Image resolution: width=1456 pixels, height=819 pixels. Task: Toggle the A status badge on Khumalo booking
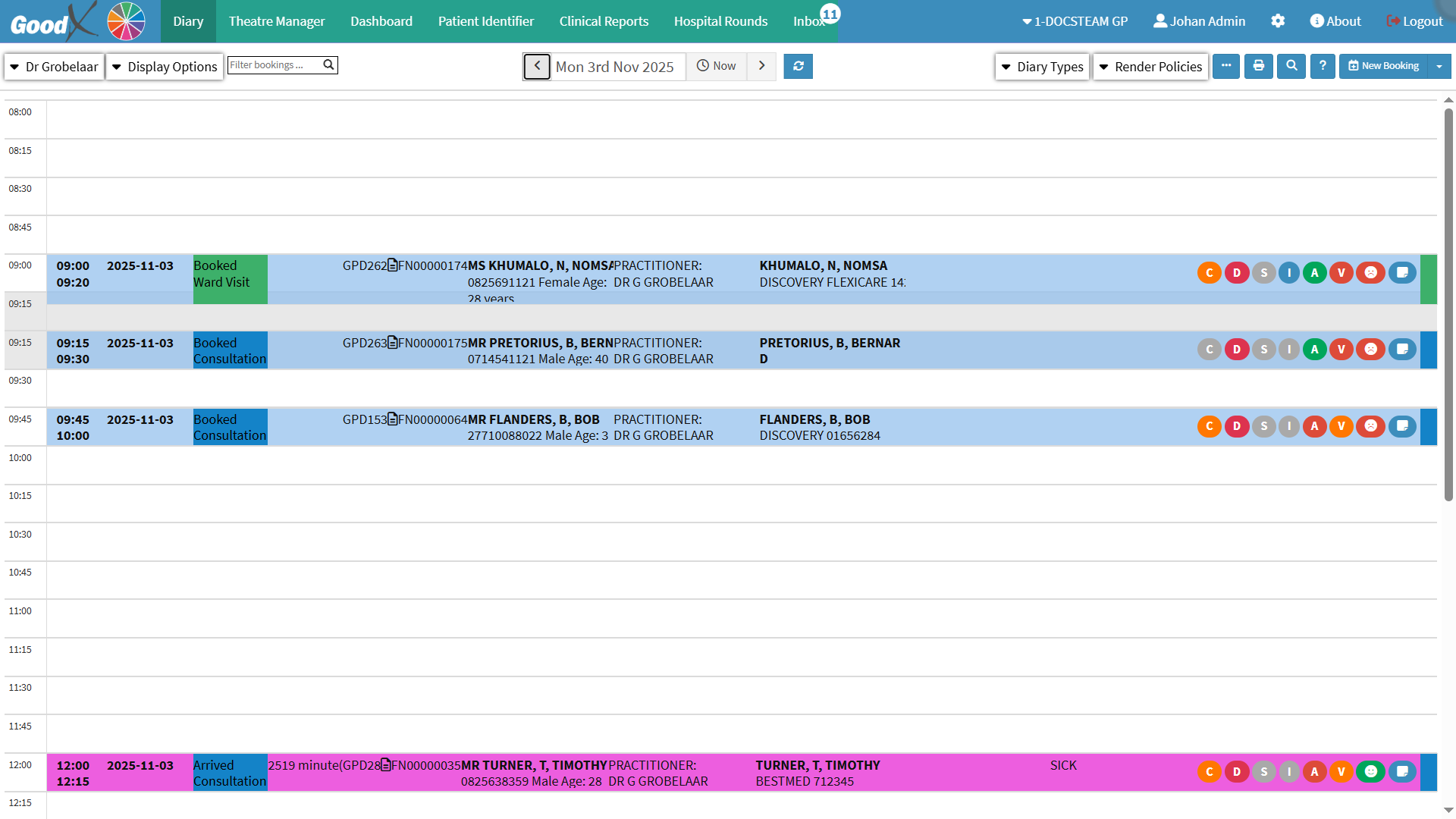point(1314,273)
